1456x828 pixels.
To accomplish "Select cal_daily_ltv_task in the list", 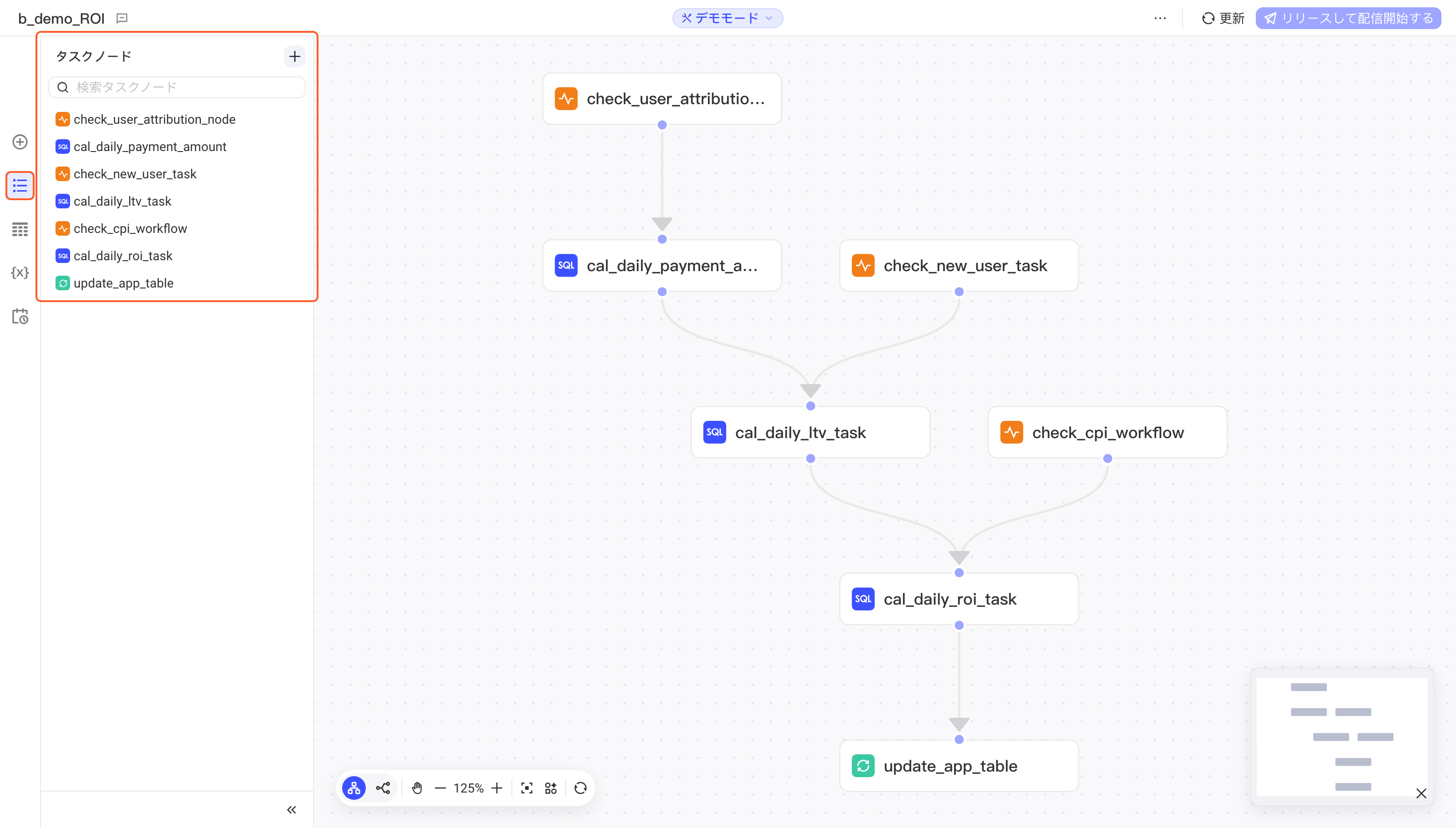I will (x=177, y=201).
